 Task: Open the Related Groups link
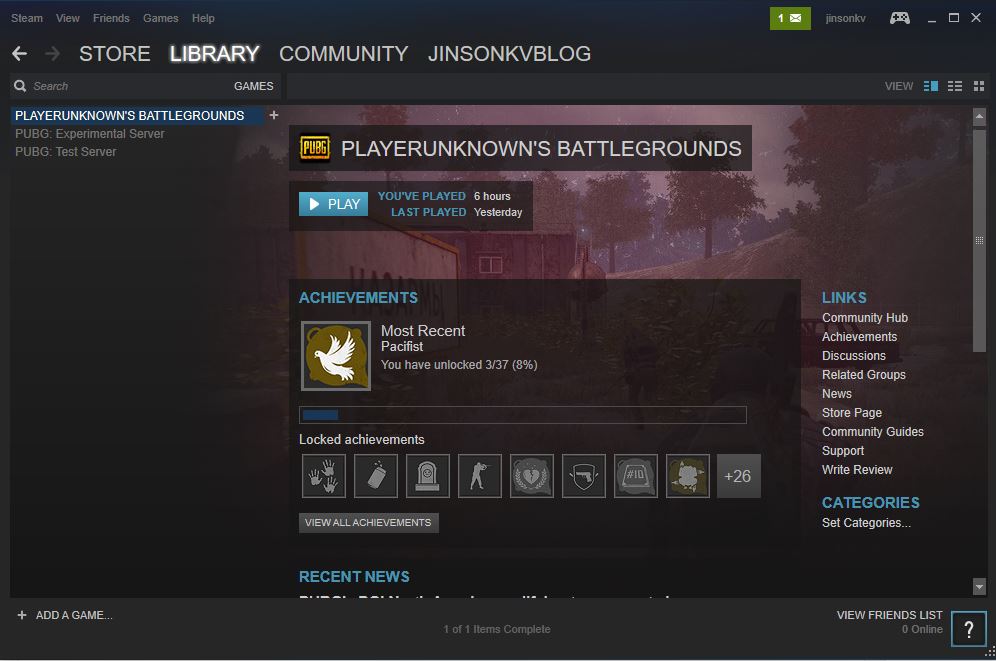(864, 375)
